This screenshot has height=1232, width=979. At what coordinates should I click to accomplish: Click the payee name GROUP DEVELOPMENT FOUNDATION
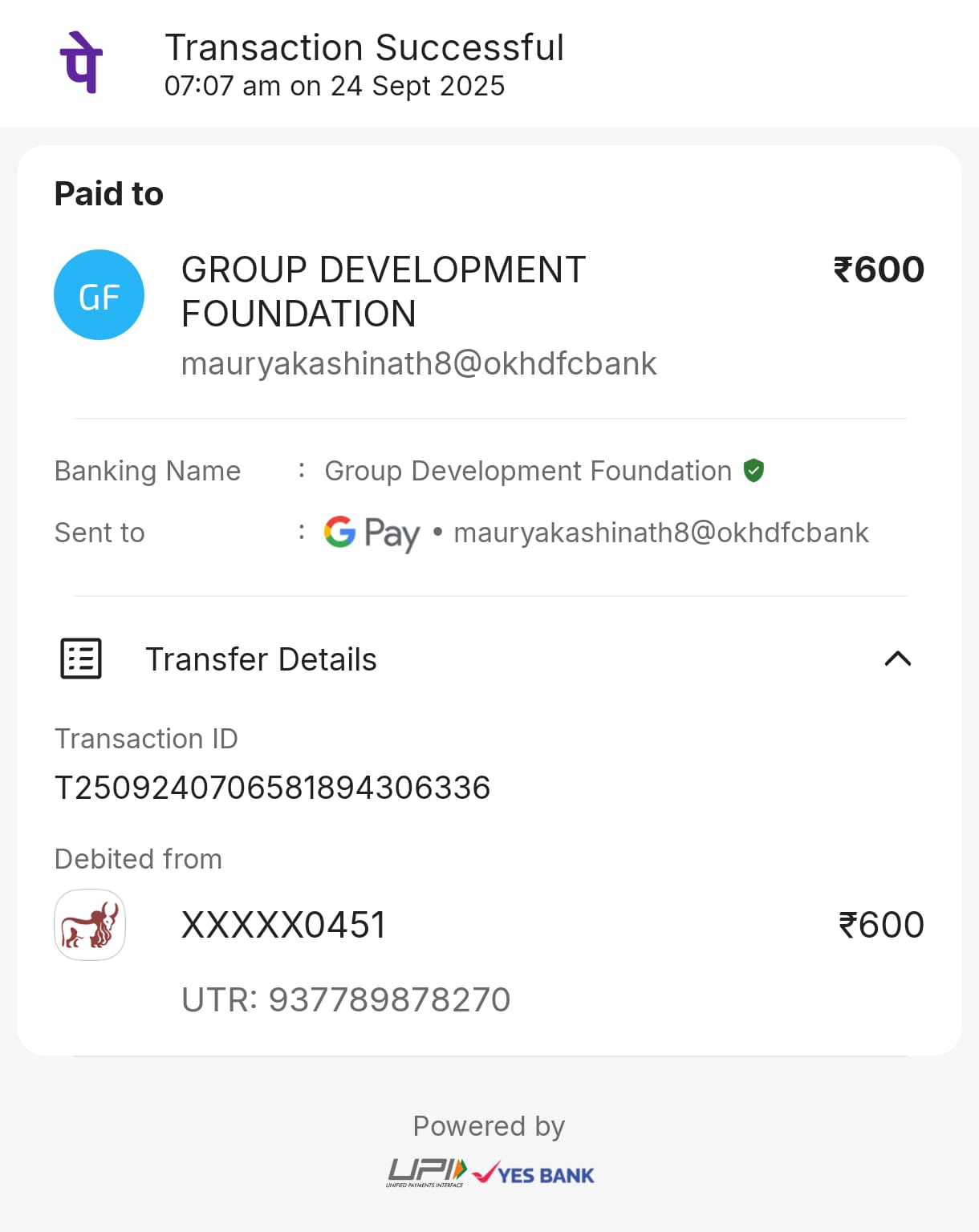tap(384, 291)
